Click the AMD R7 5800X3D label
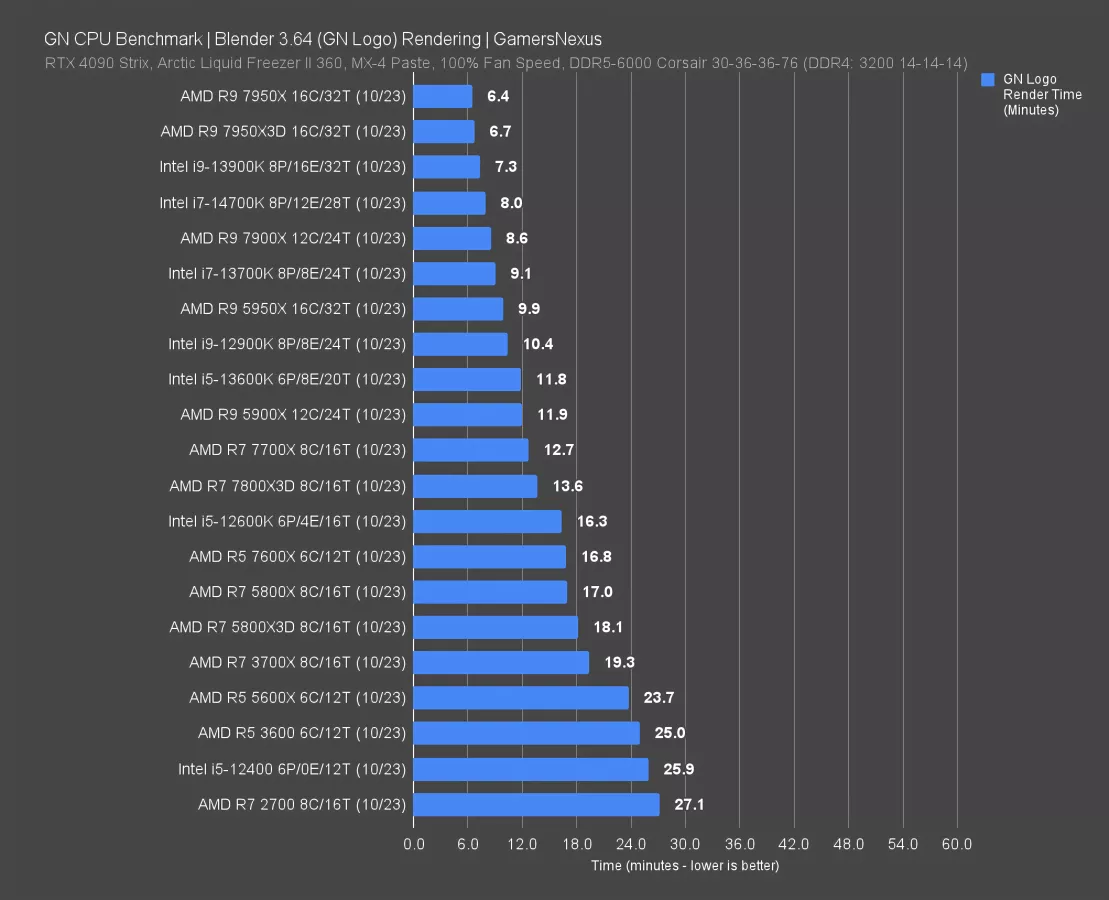This screenshot has width=1109, height=900. pyautogui.click(x=288, y=627)
